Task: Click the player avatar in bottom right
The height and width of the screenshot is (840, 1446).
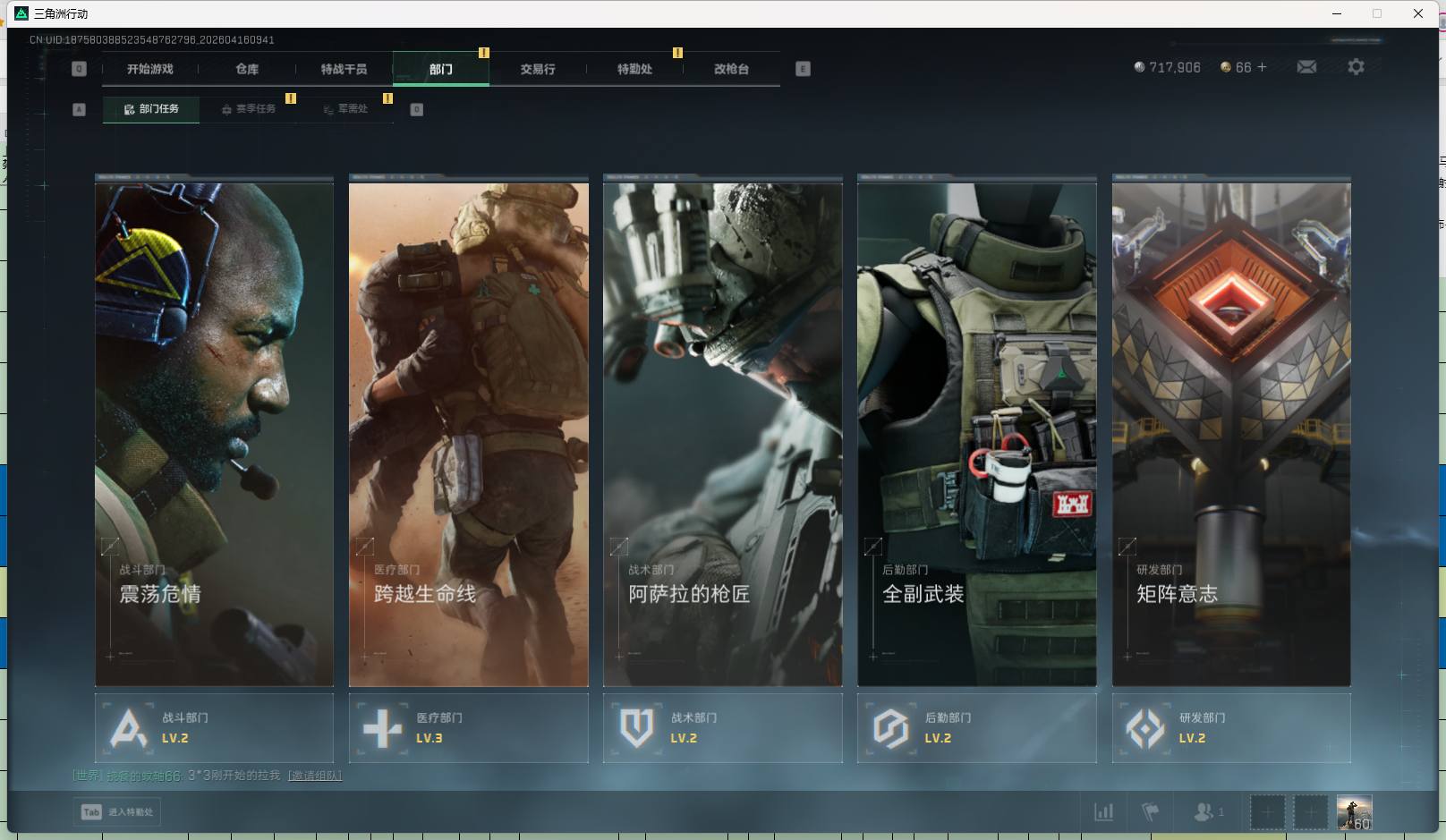Action: point(1354,812)
